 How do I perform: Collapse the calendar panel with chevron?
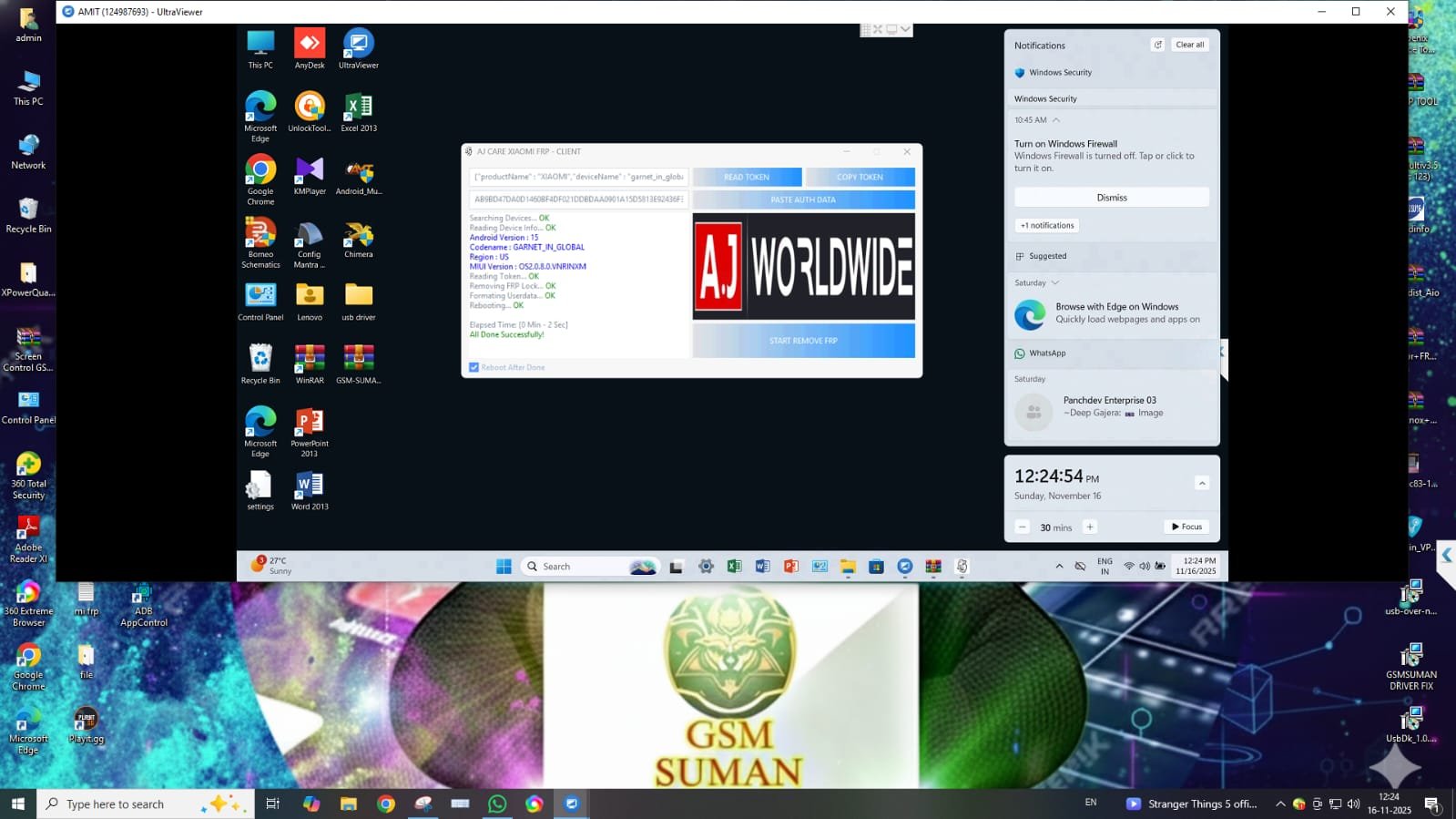pyautogui.click(x=1202, y=483)
